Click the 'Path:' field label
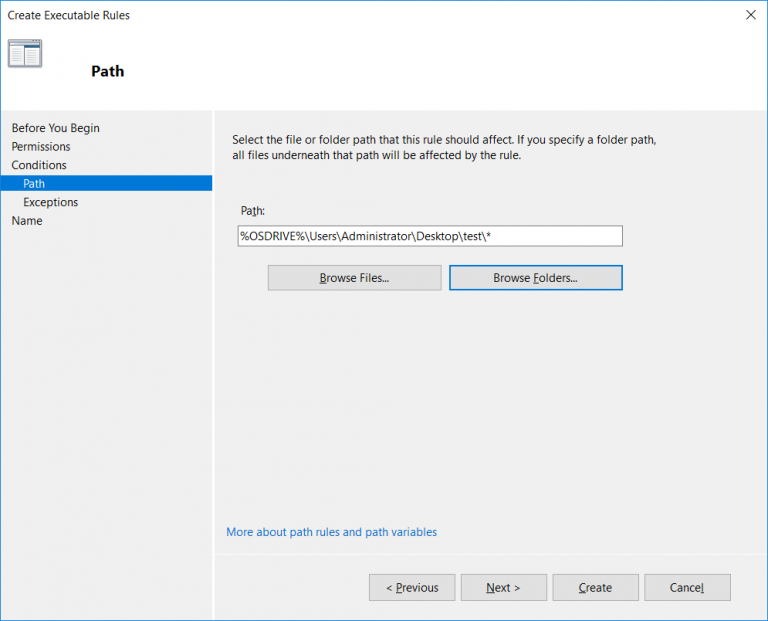Image resolution: width=768 pixels, height=621 pixels. (253, 211)
